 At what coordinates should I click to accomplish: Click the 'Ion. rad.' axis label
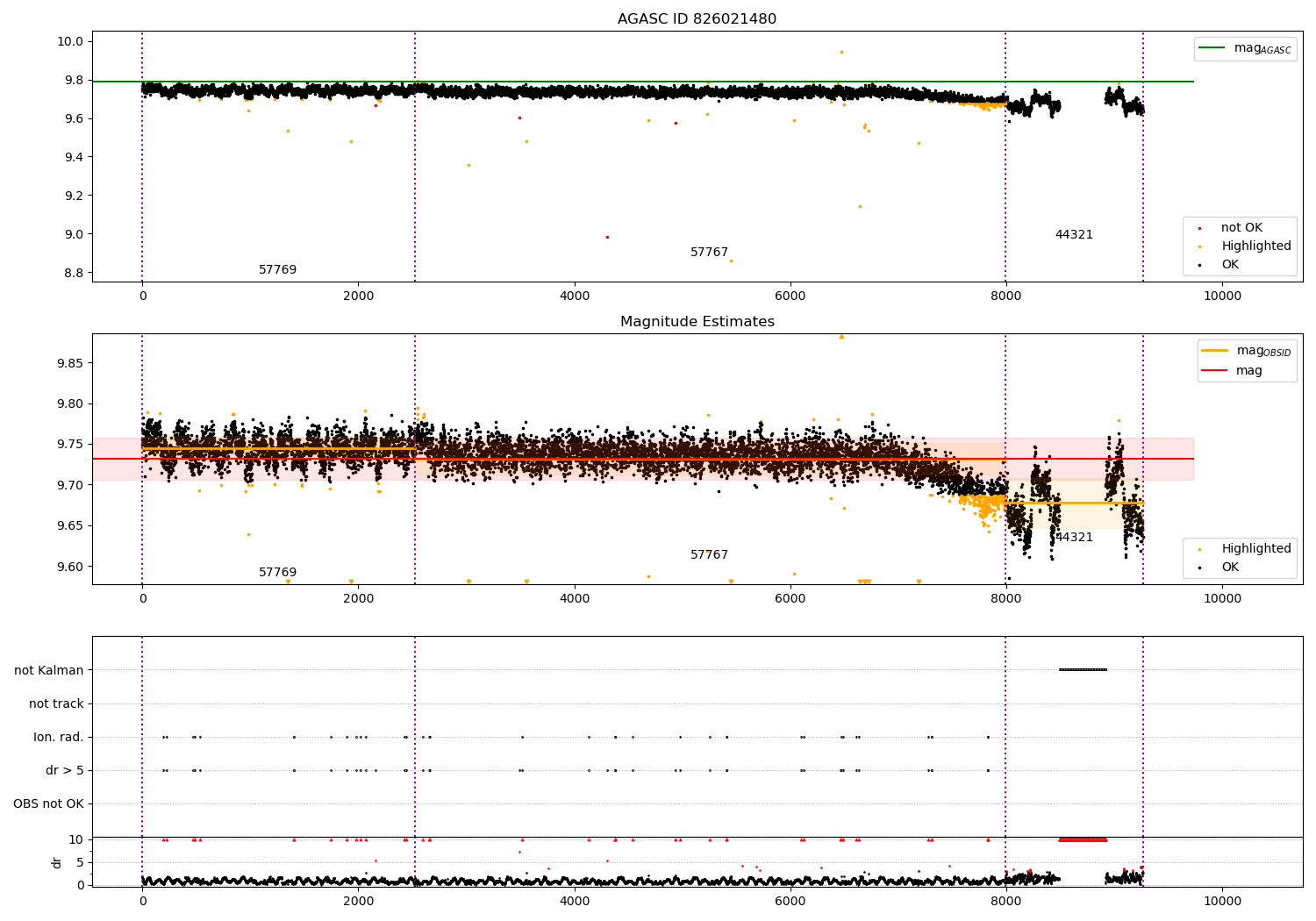tap(59, 737)
